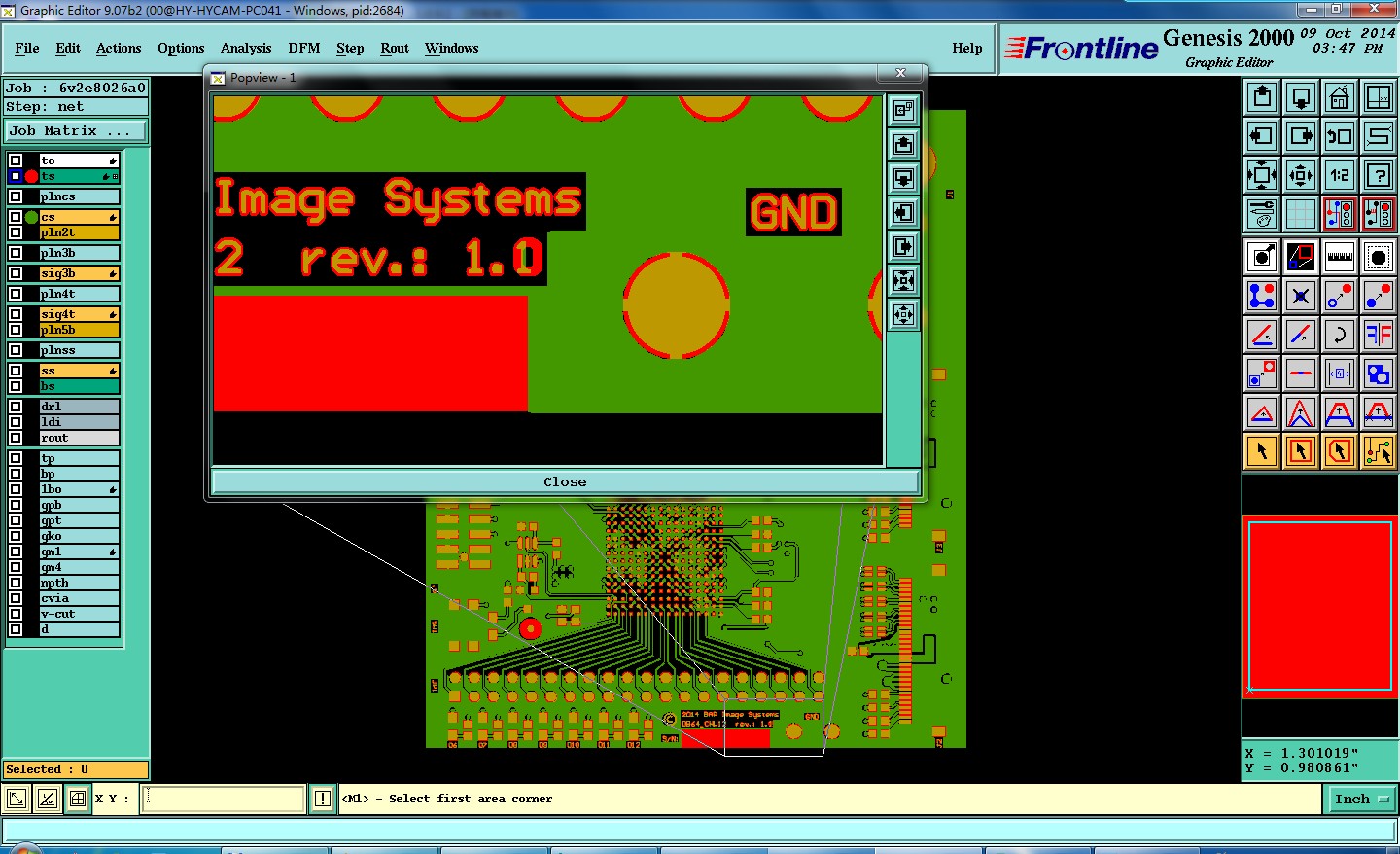Click the 1:2 scale icon
This screenshot has height=854, width=1400.
click(x=1340, y=175)
